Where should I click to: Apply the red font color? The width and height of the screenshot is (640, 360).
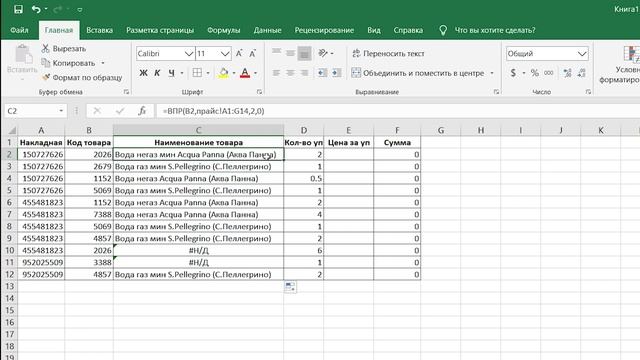pos(245,73)
